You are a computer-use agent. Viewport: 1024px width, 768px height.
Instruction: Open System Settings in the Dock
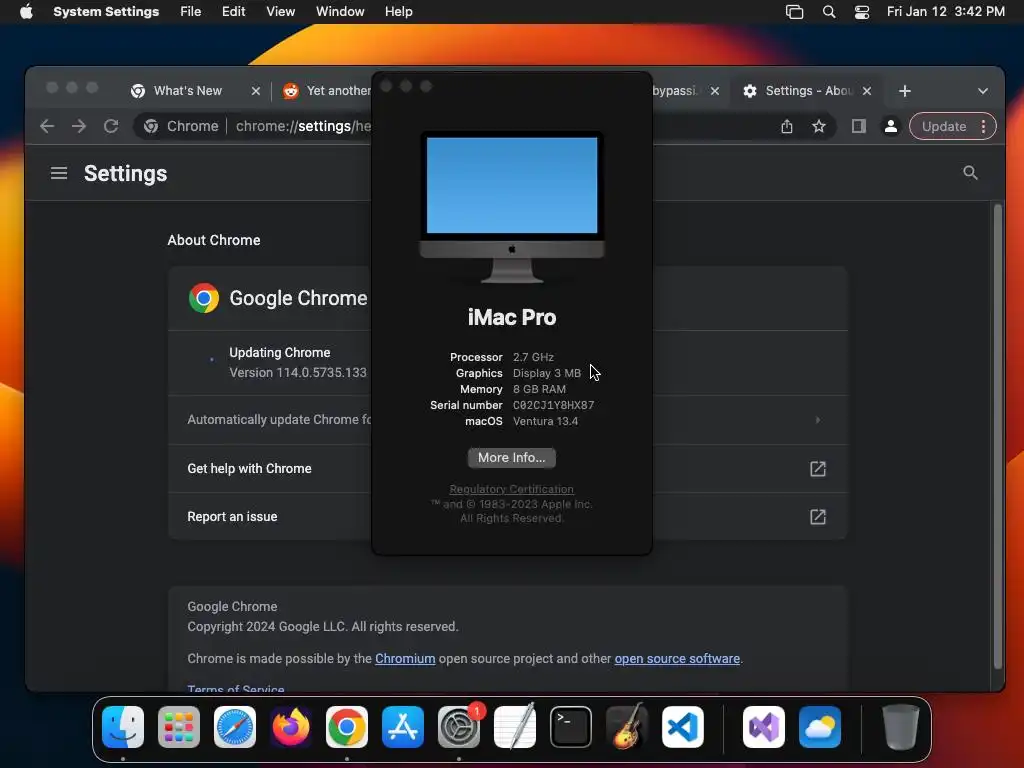pos(458,727)
